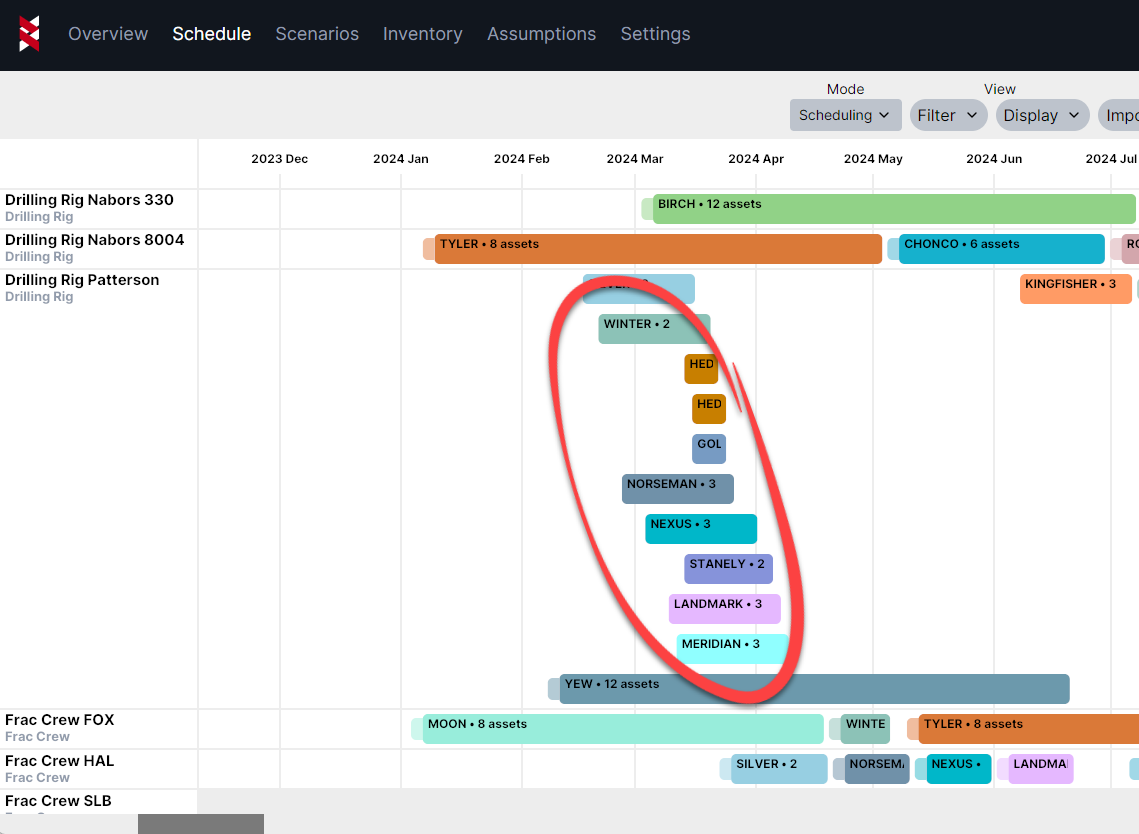Screen dimensions: 1139x834
Task: Select the SILVER 2 bar on Frac Crew HAL
Action: tap(778, 769)
